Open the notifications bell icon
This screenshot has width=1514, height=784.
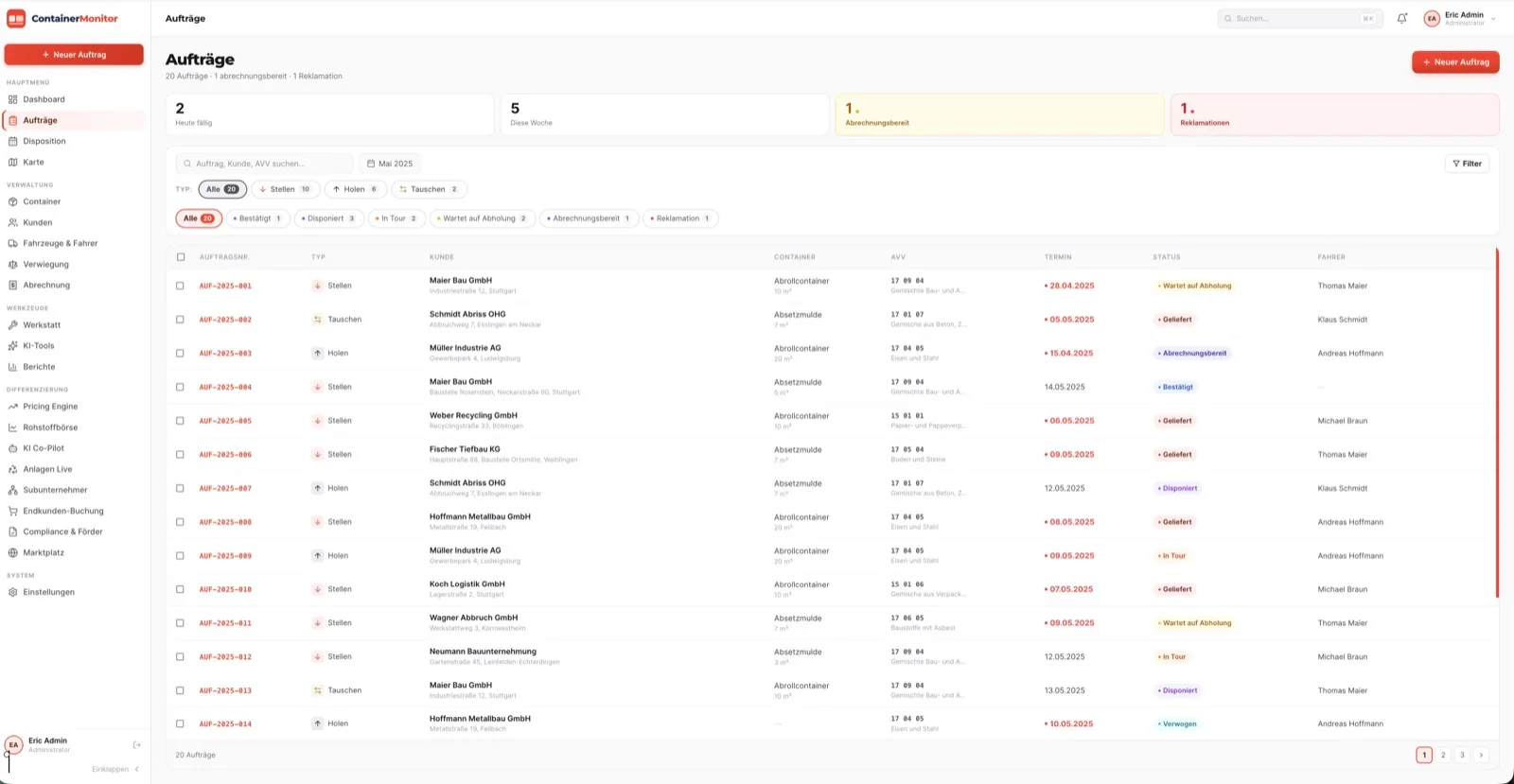(1402, 18)
